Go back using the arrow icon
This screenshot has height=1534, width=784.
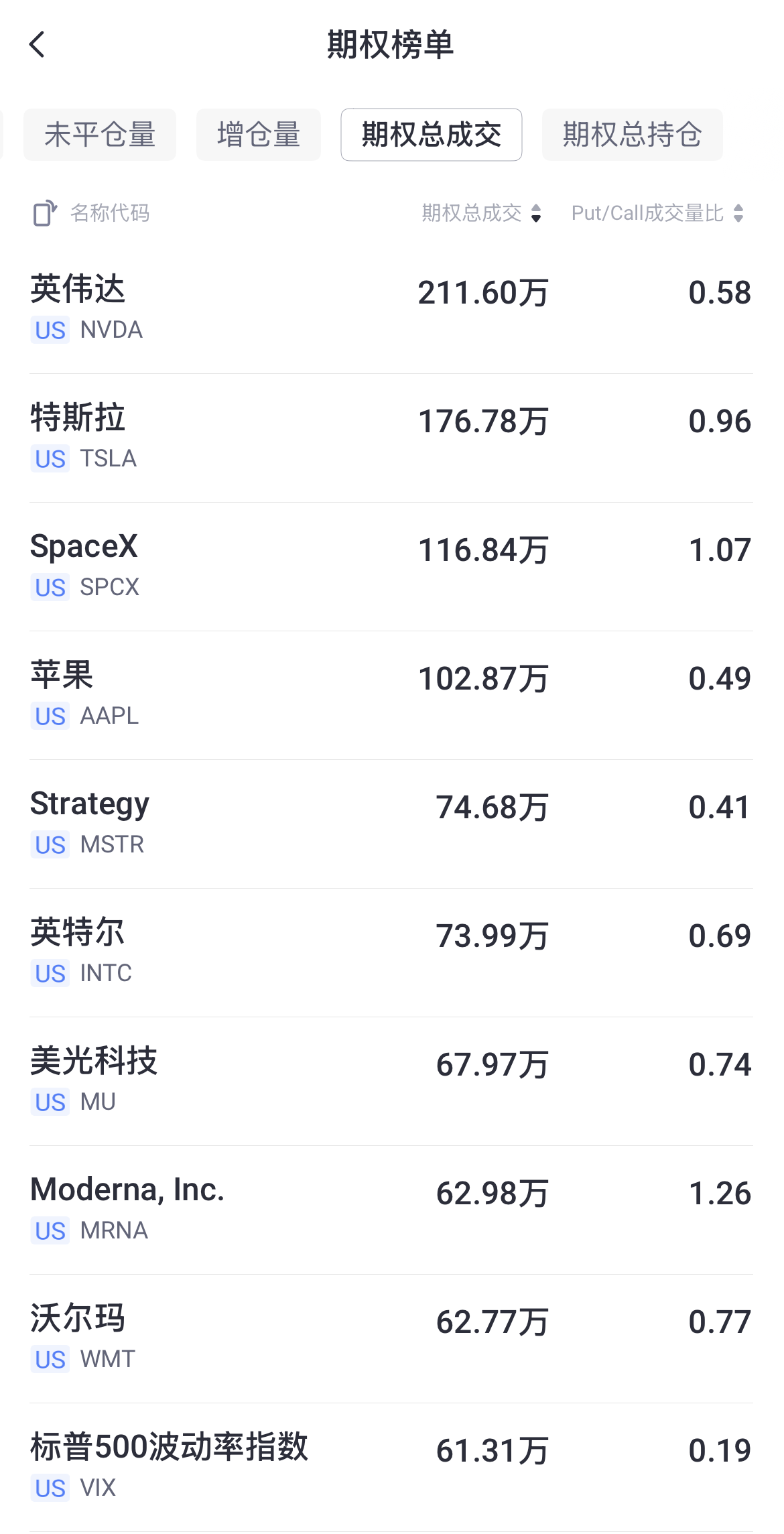click(38, 45)
